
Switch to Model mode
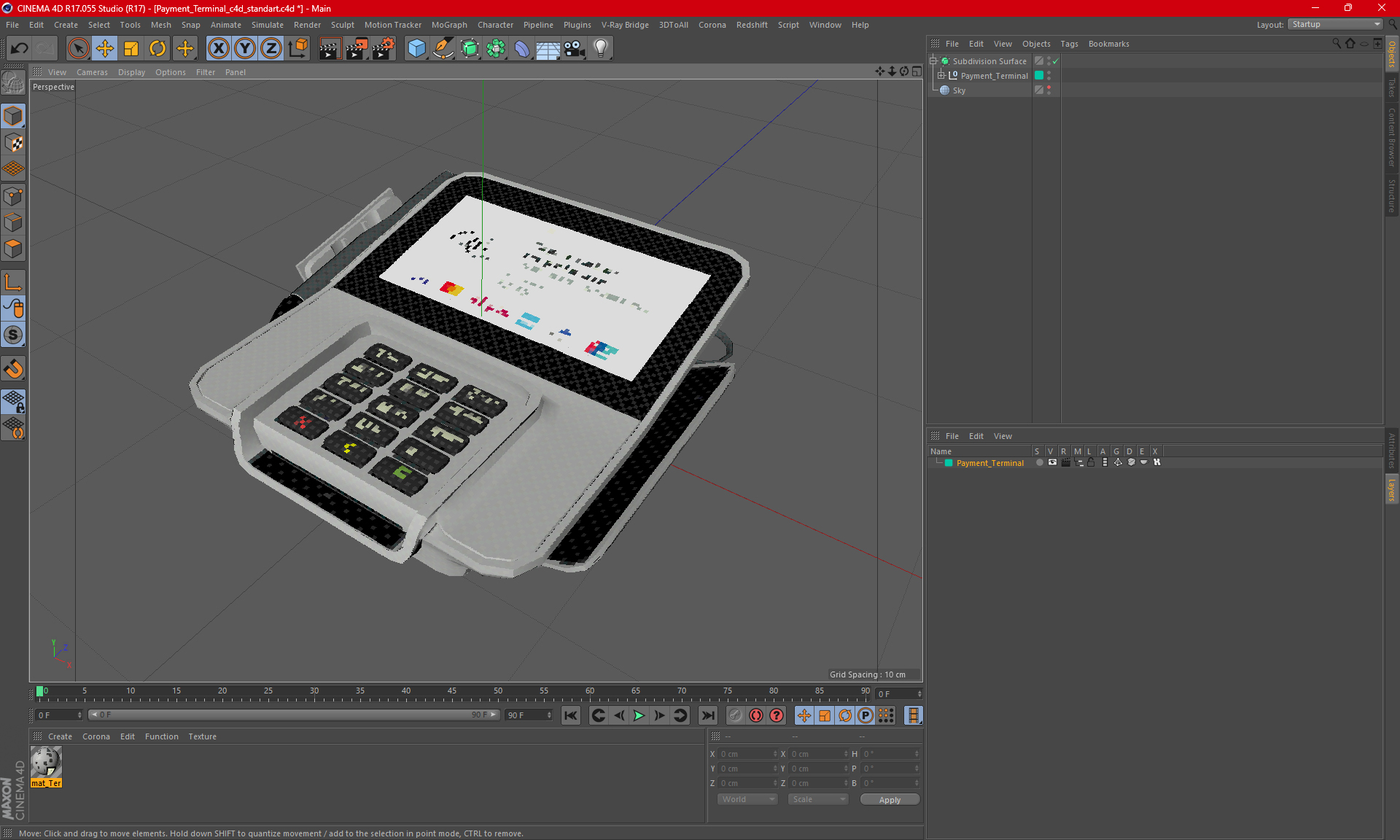tap(13, 116)
